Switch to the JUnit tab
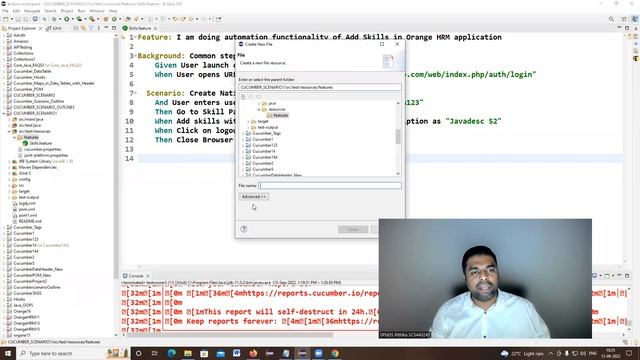This screenshot has height=360, width=640. pyautogui.click(x=54, y=28)
